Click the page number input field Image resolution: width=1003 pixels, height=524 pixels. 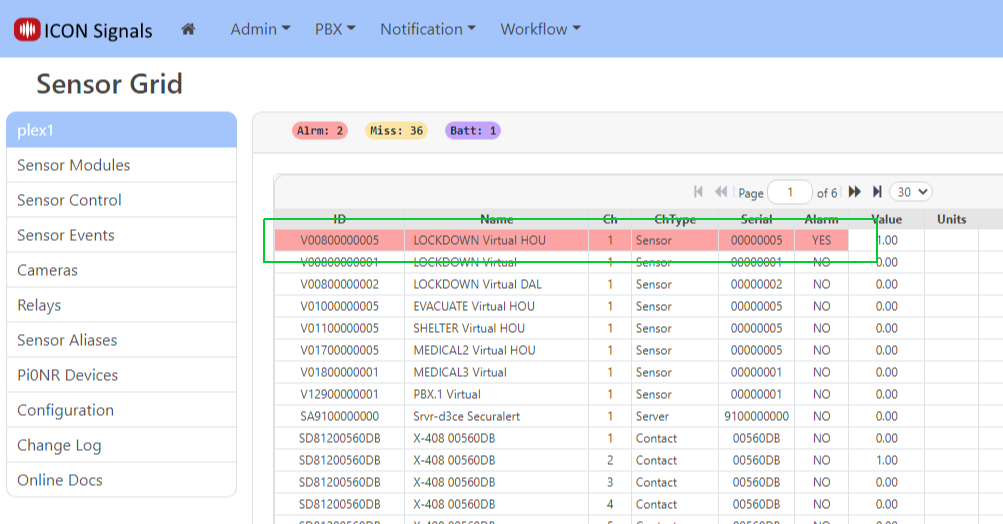pos(791,192)
